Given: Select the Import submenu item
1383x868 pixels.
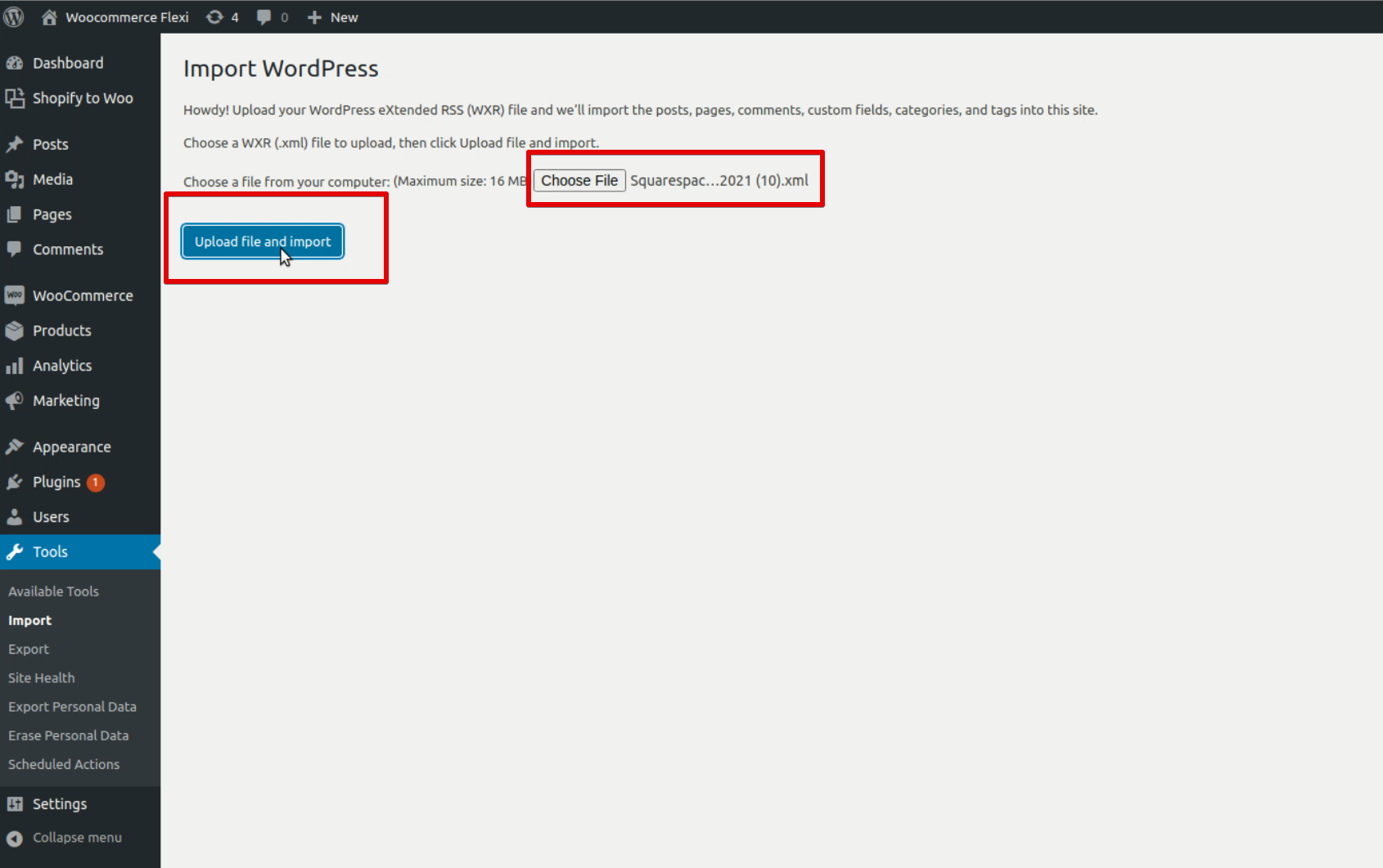Looking at the screenshot, I should (29, 620).
